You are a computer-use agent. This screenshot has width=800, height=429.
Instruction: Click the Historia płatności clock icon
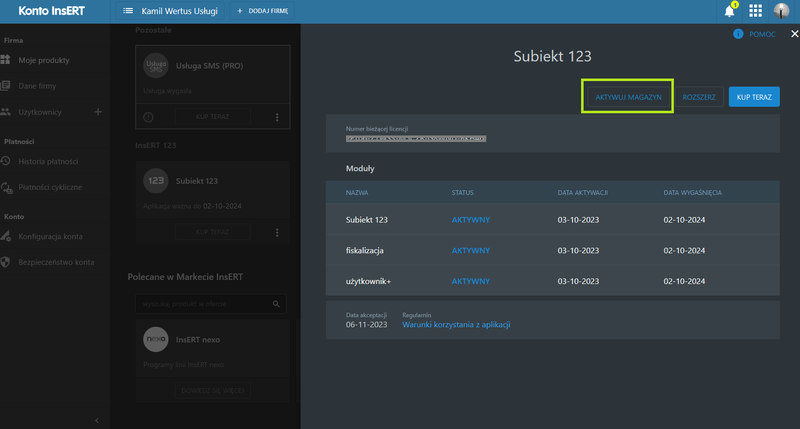click(x=5, y=161)
